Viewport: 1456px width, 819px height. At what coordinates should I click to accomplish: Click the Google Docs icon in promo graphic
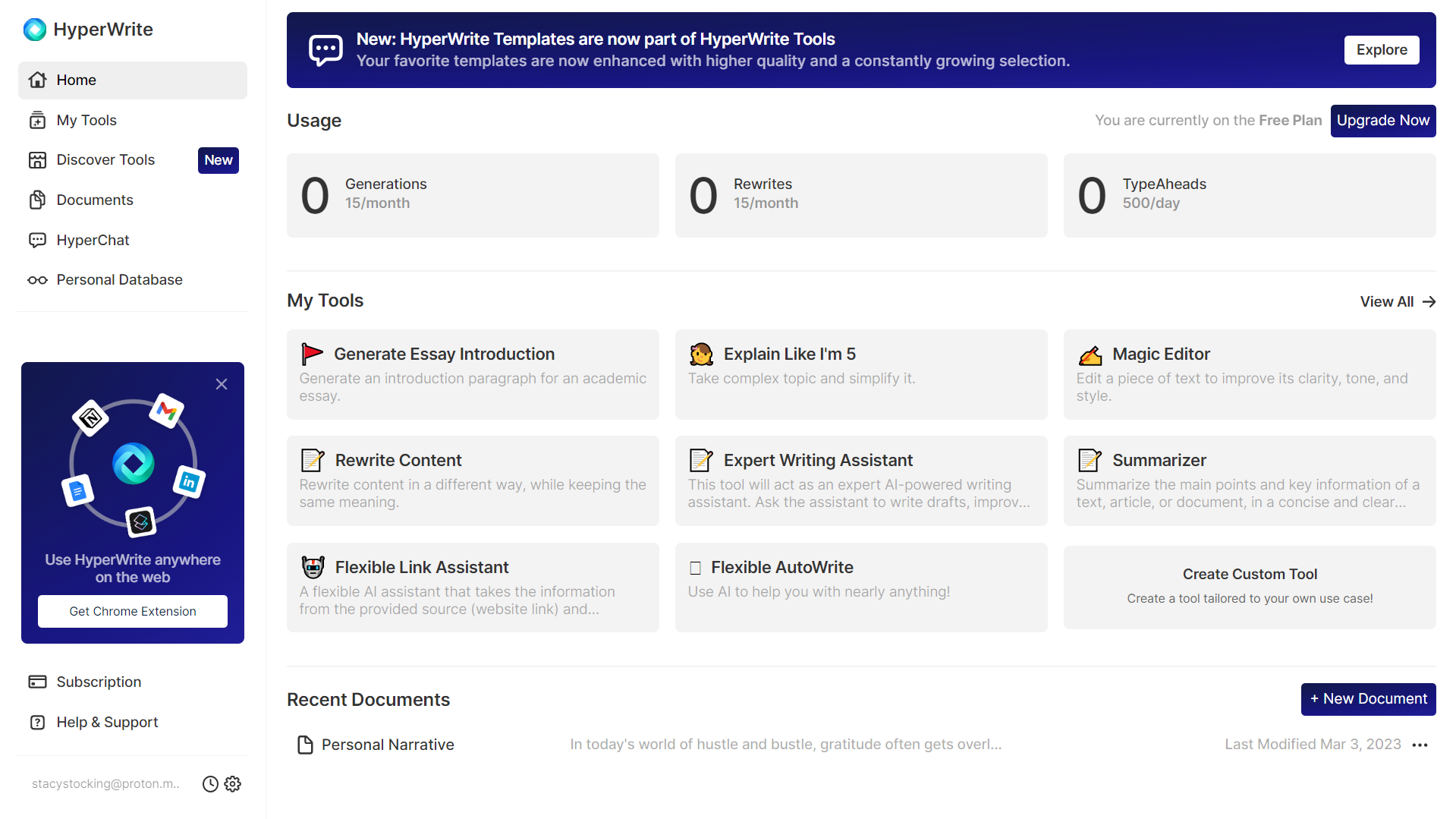[77, 491]
